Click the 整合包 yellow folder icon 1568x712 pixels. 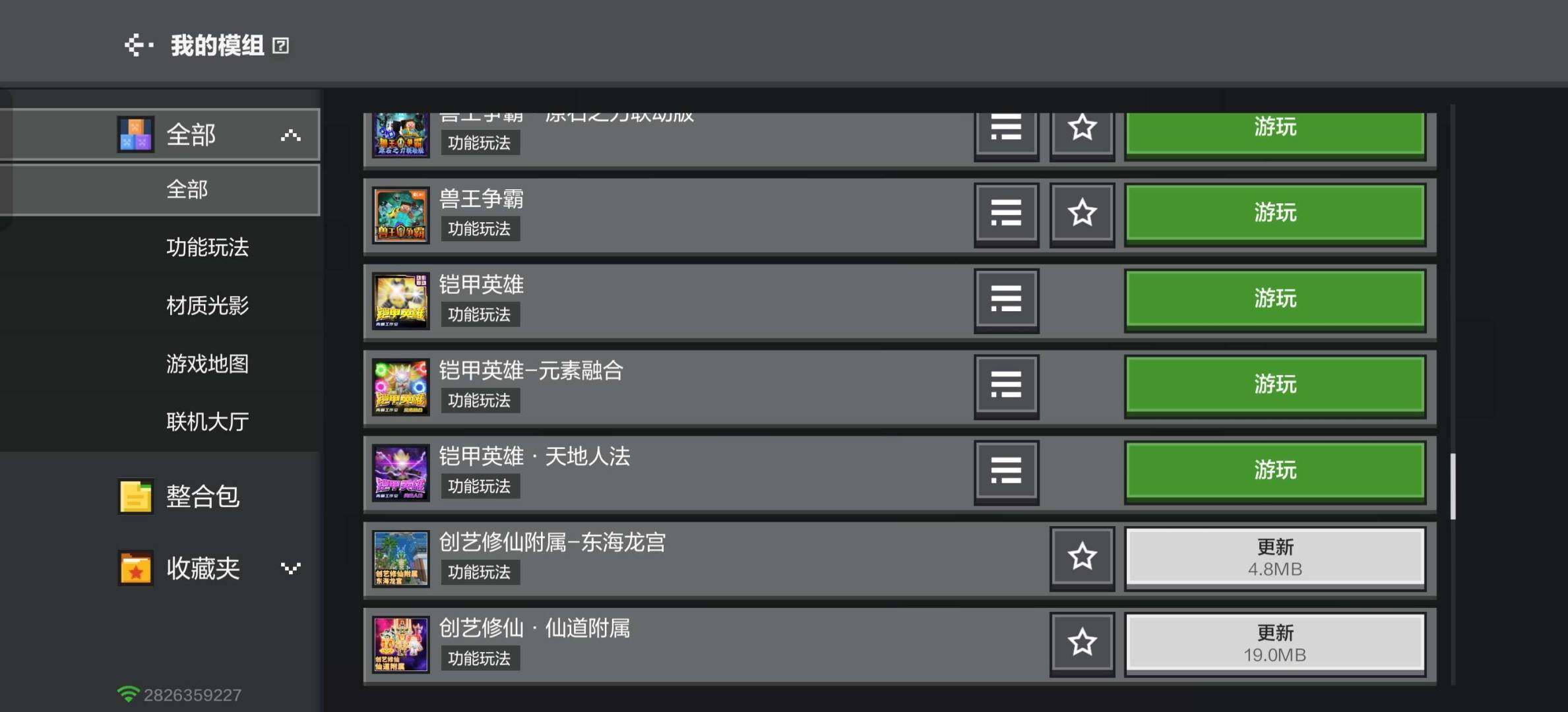click(136, 496)
